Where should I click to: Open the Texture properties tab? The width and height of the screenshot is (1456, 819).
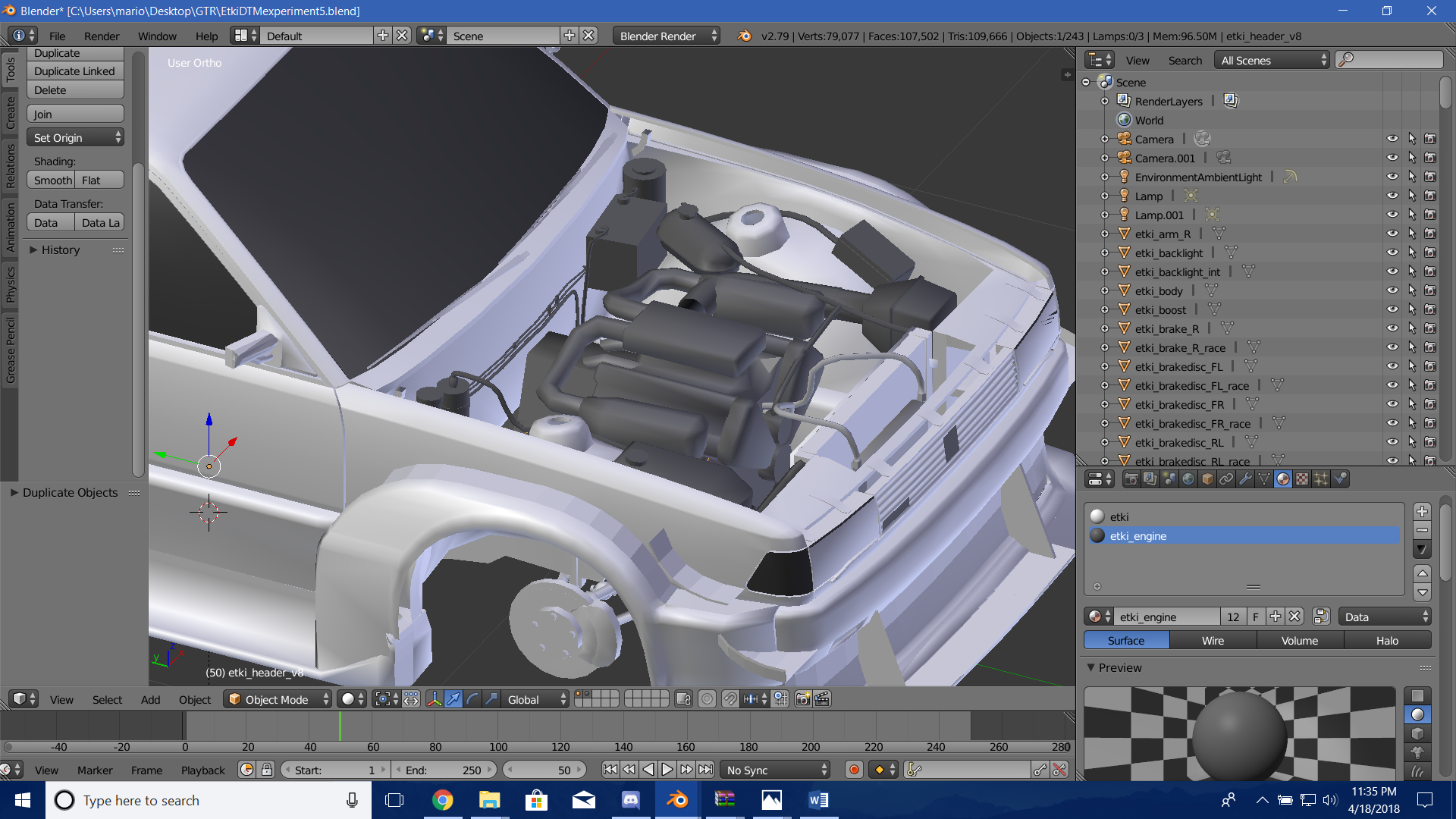pyautogui.click(x=1302, y=479)
